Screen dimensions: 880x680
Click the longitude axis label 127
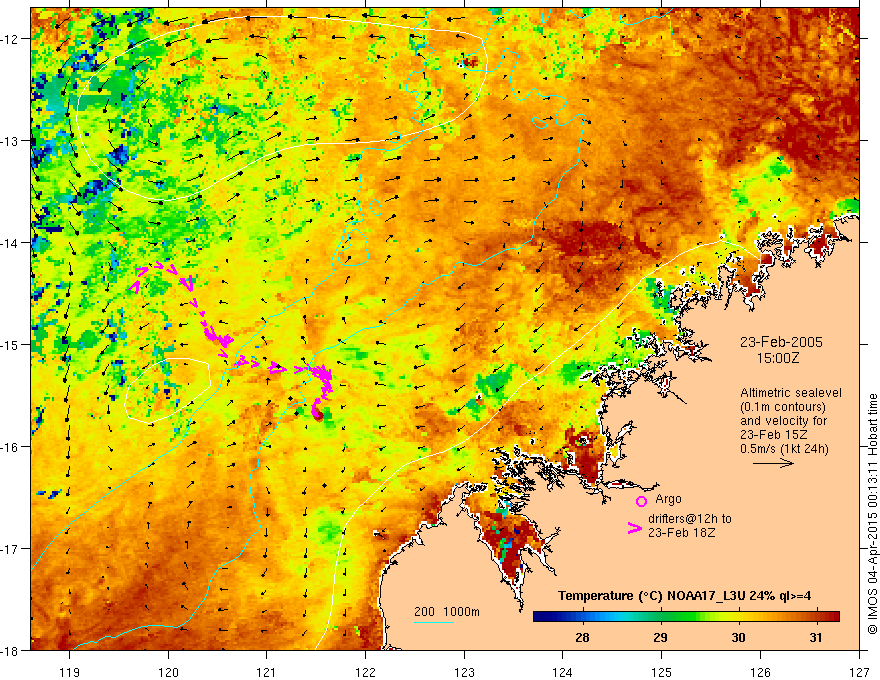pyautogui.click(x=859, y=672)
